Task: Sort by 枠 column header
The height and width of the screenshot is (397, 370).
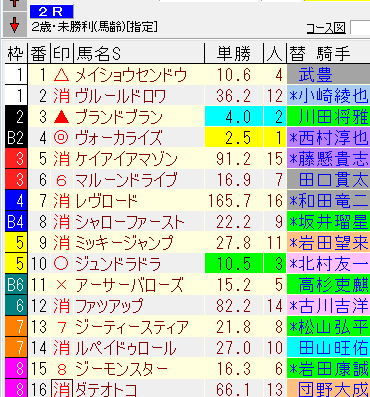Action: (16, 53)
